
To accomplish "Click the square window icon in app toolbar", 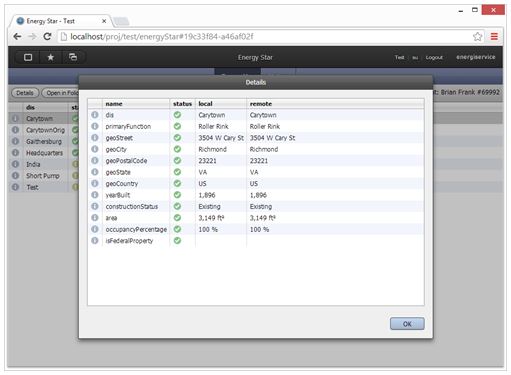I will click(28, 57).
